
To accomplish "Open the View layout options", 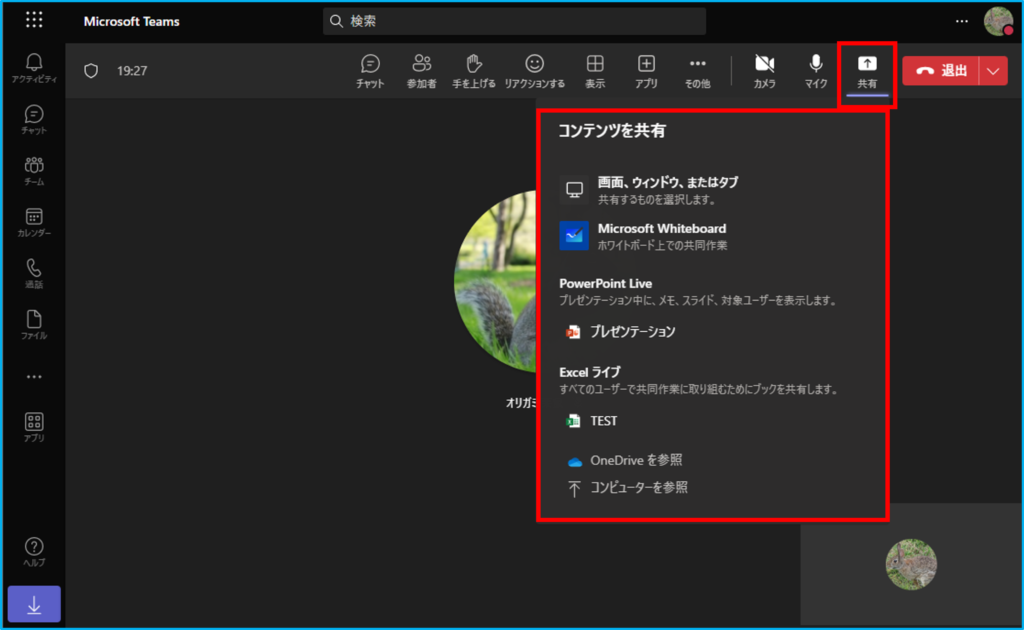I will pos(595,71).
